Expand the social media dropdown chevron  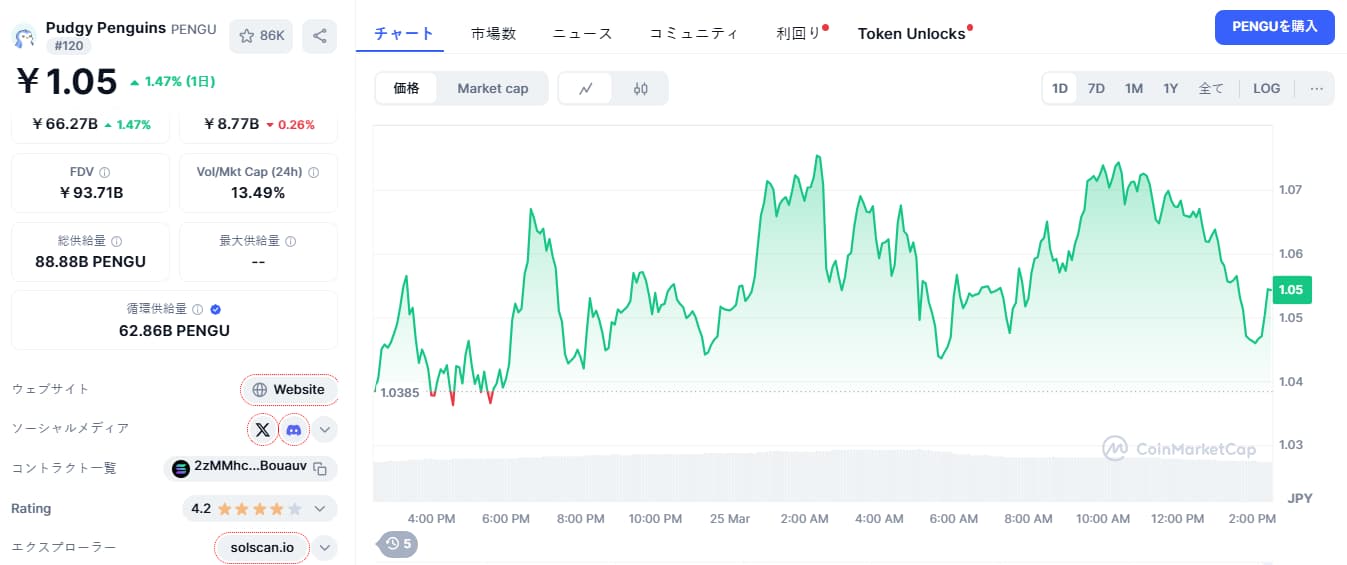click(326, 429)
